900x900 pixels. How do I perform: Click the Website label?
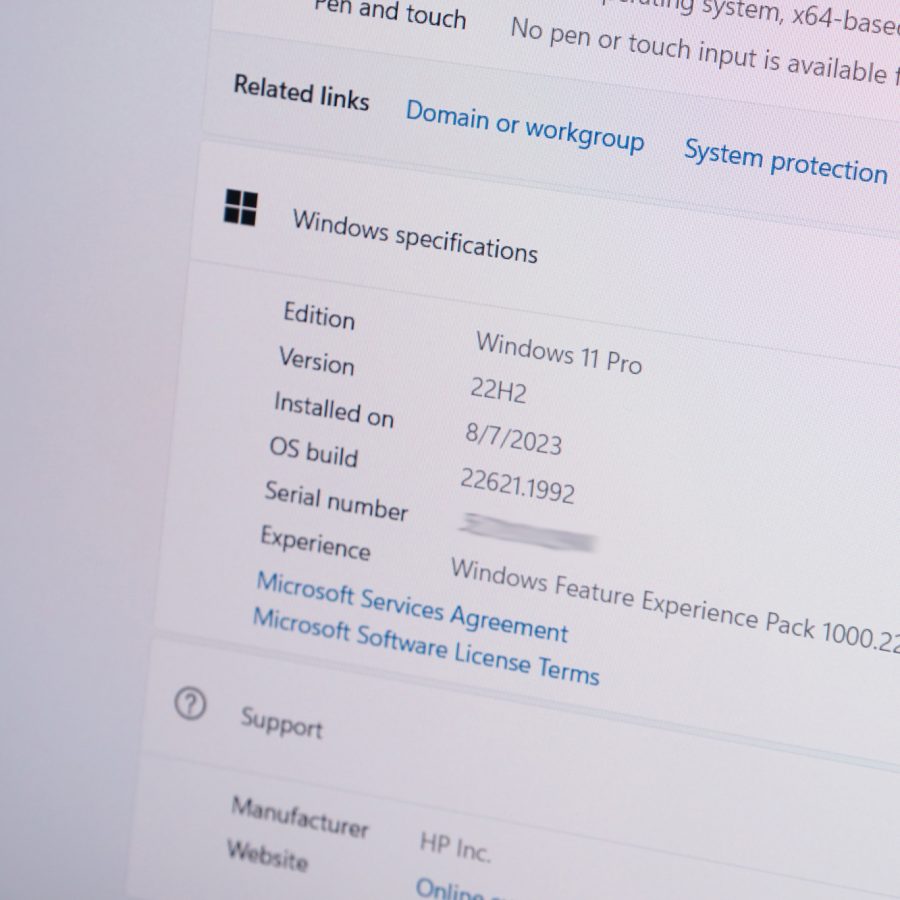(x=267, y=855)
